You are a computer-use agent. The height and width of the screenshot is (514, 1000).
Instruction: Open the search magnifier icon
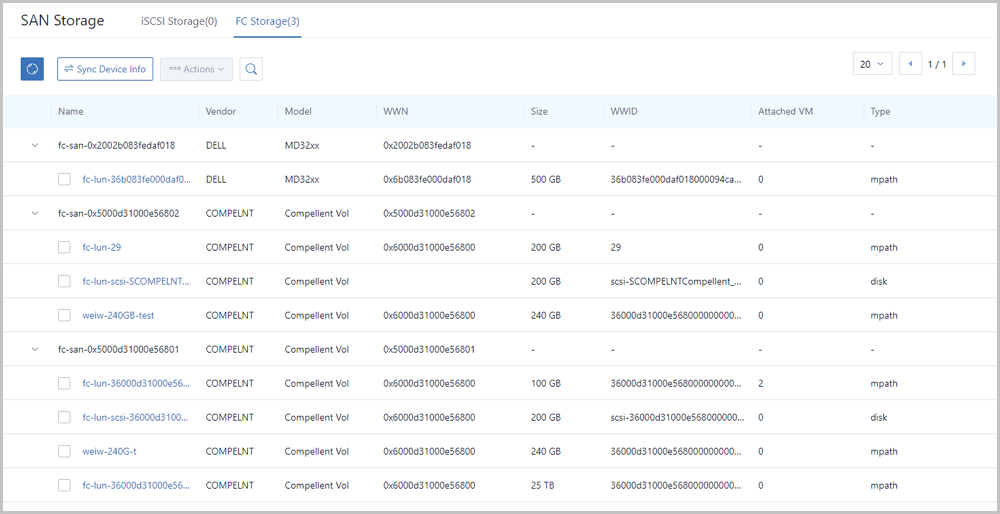point(251,69)
